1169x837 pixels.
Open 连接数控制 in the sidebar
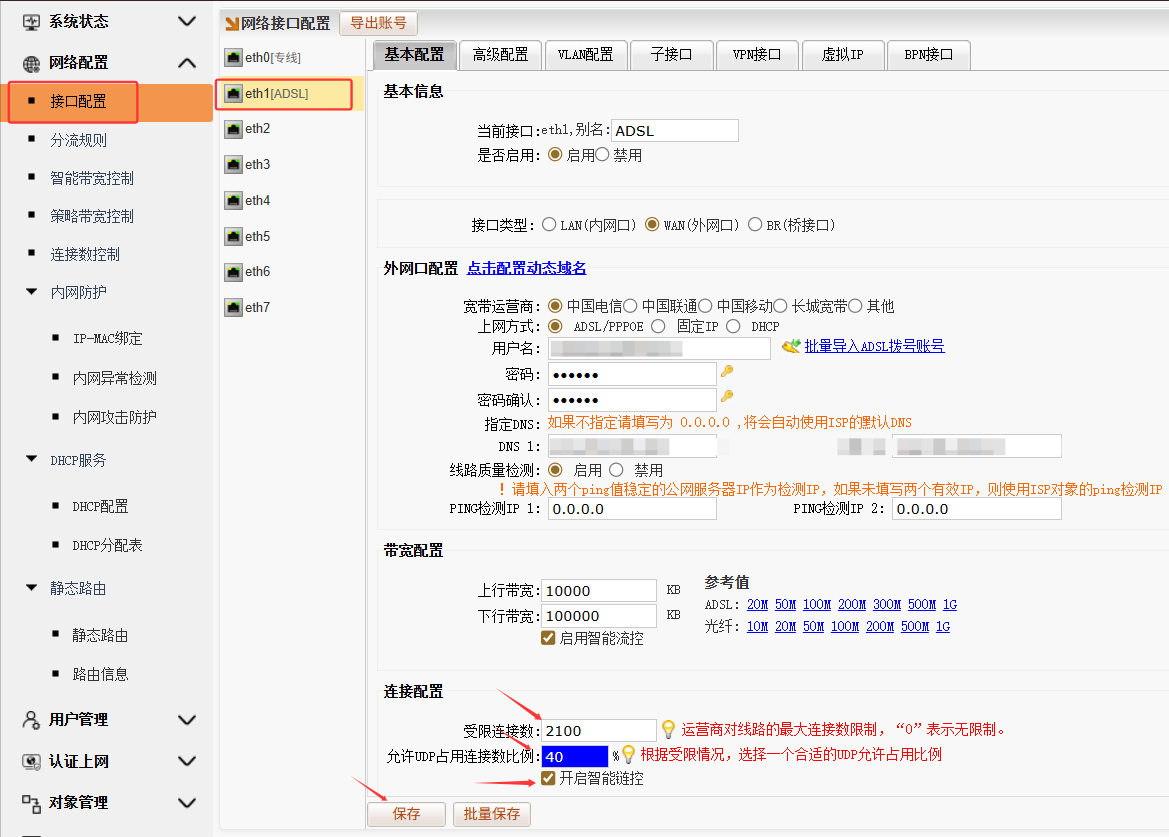click(85, 255)
